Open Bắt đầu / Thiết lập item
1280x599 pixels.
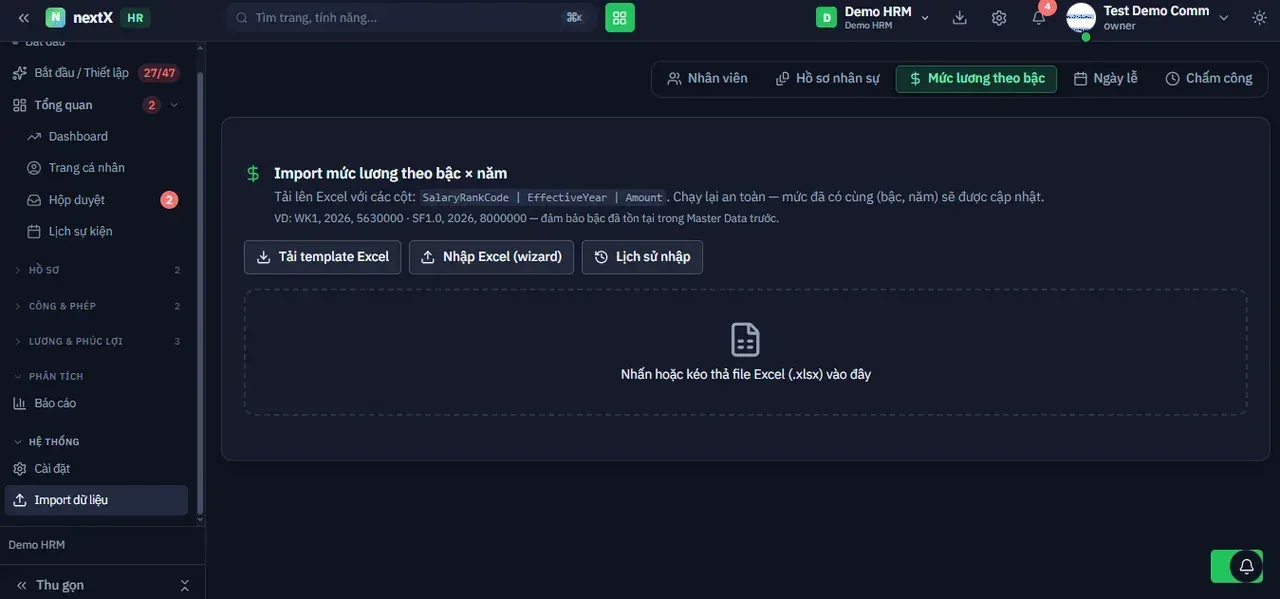coord(81,73)
